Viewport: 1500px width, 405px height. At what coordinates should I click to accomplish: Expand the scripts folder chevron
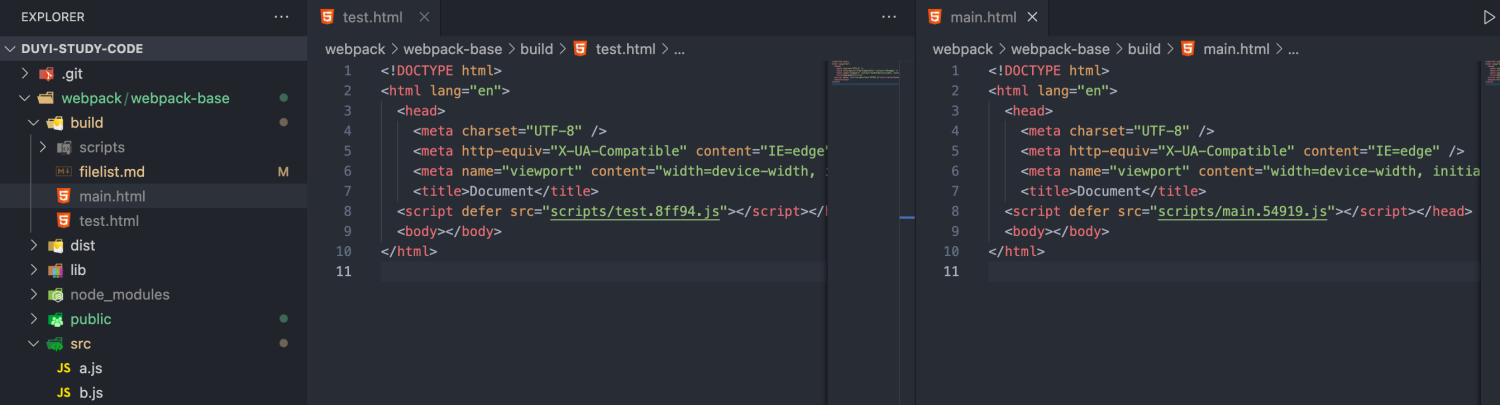43,147
